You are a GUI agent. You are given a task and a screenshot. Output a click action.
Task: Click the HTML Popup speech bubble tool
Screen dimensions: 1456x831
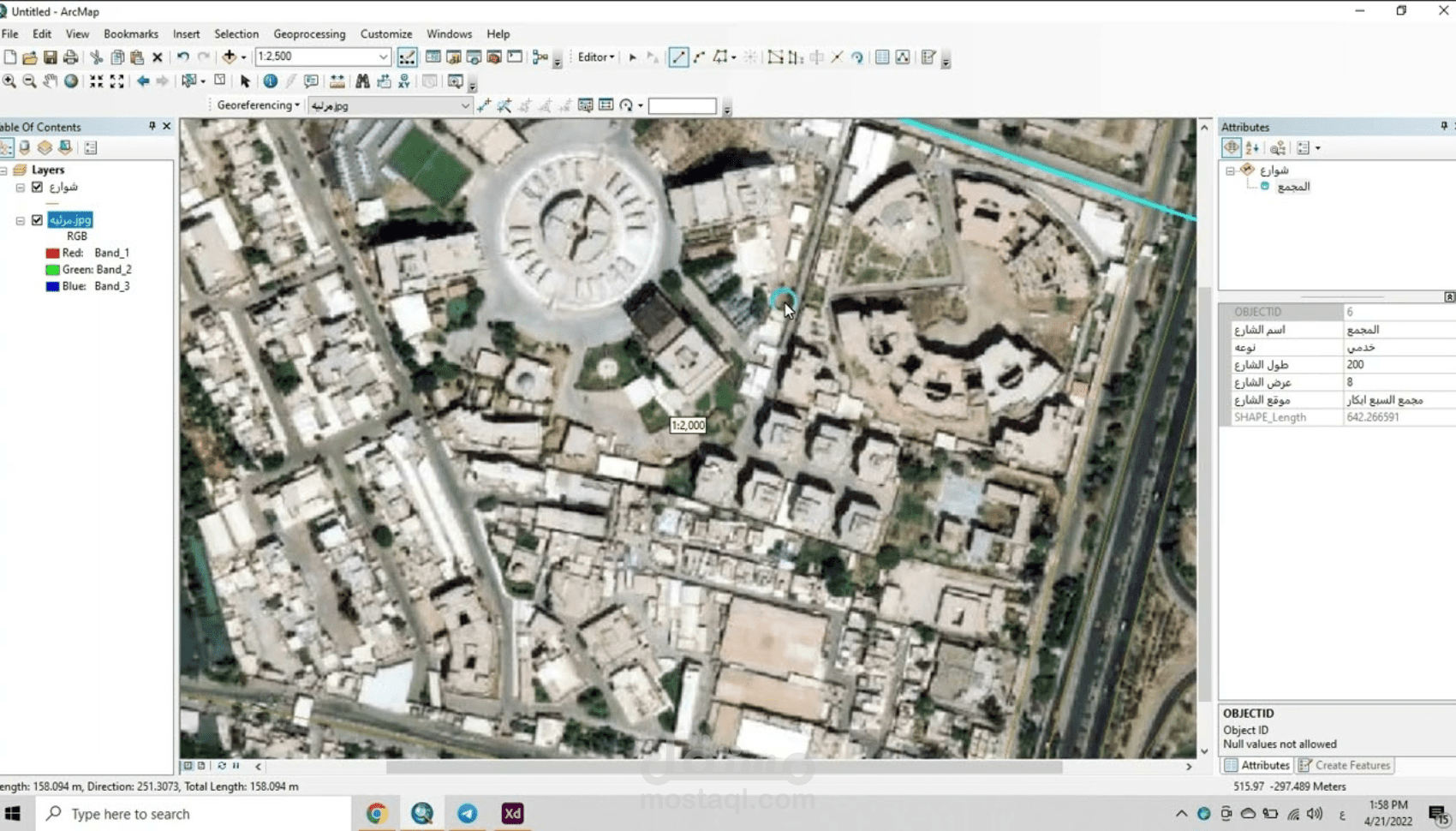pos(311,81)
